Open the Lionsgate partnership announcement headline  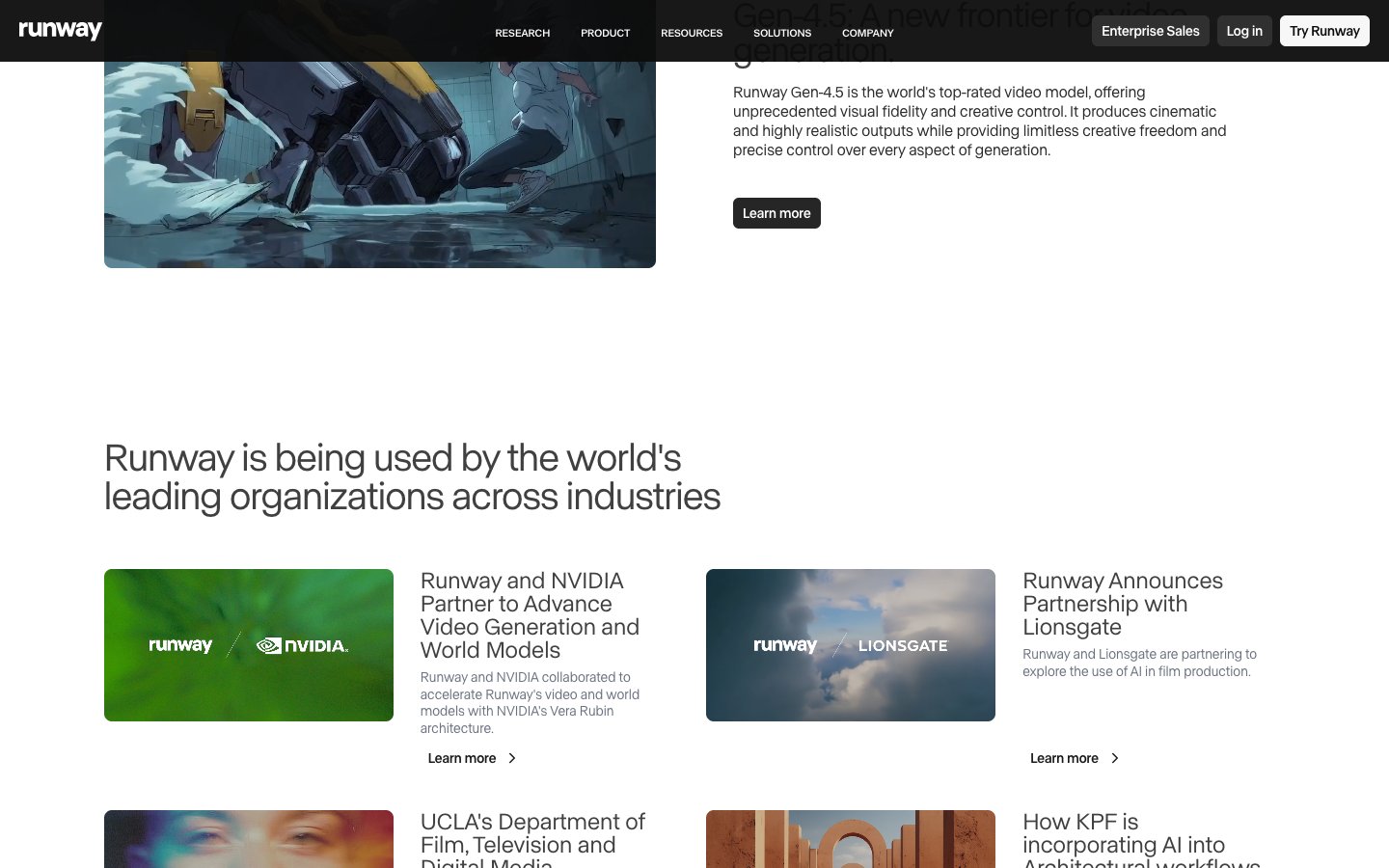click(x=1122, y=604)
